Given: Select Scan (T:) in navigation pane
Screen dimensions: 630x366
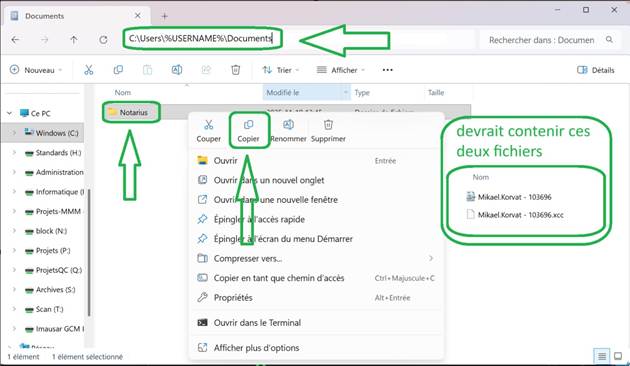Looking at the screenshot, I should pyautogui.click(x=49, y=309).
